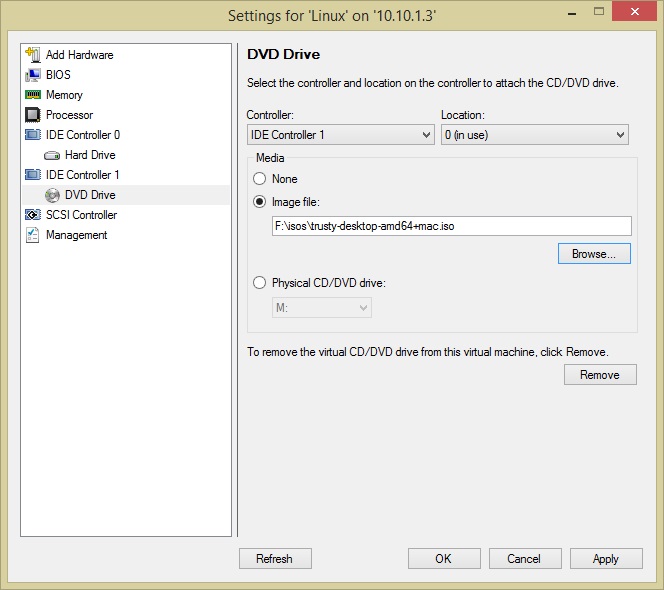Click the Refresh button

tap(275, 558)
